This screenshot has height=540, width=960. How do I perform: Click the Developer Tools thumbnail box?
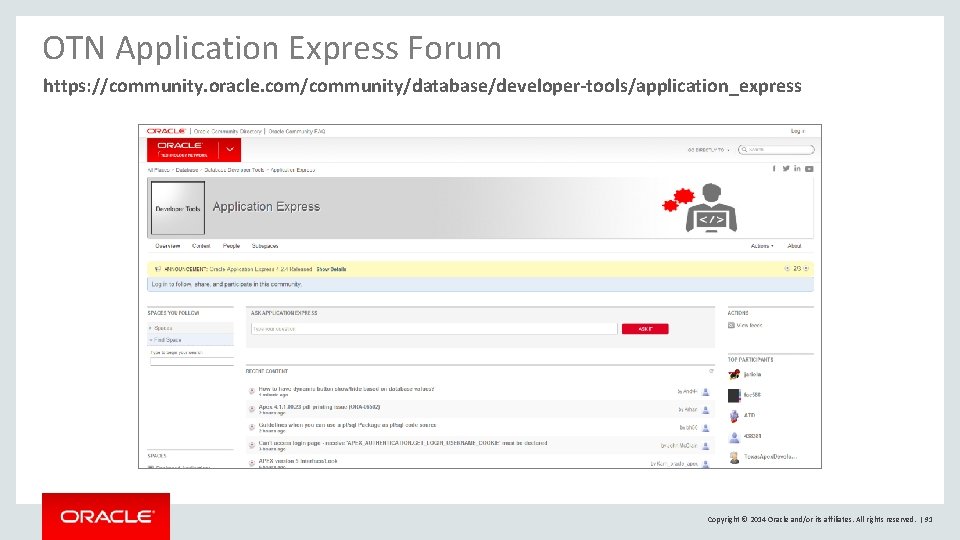coord(178,208)
